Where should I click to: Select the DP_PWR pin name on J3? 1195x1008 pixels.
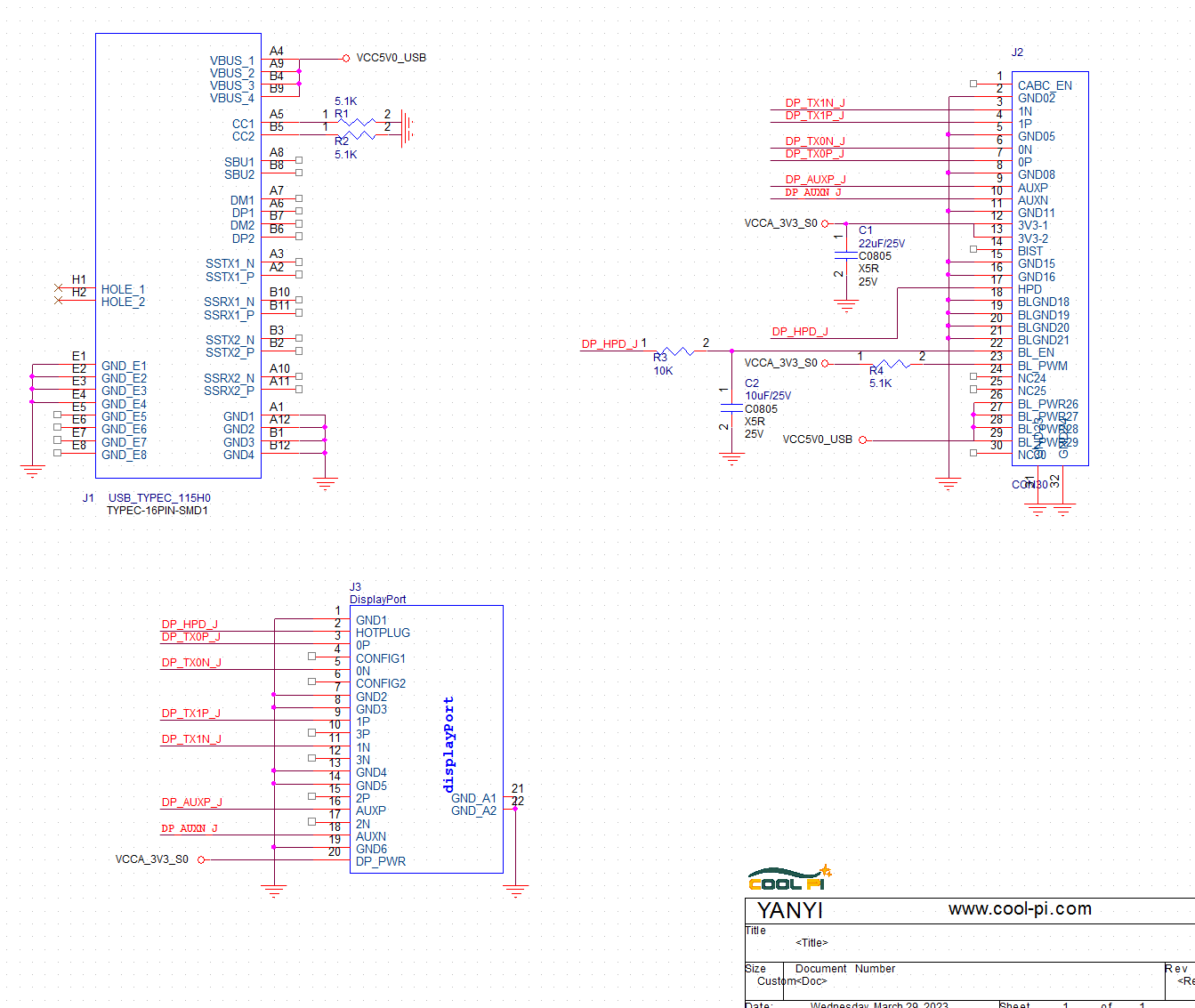381,861
